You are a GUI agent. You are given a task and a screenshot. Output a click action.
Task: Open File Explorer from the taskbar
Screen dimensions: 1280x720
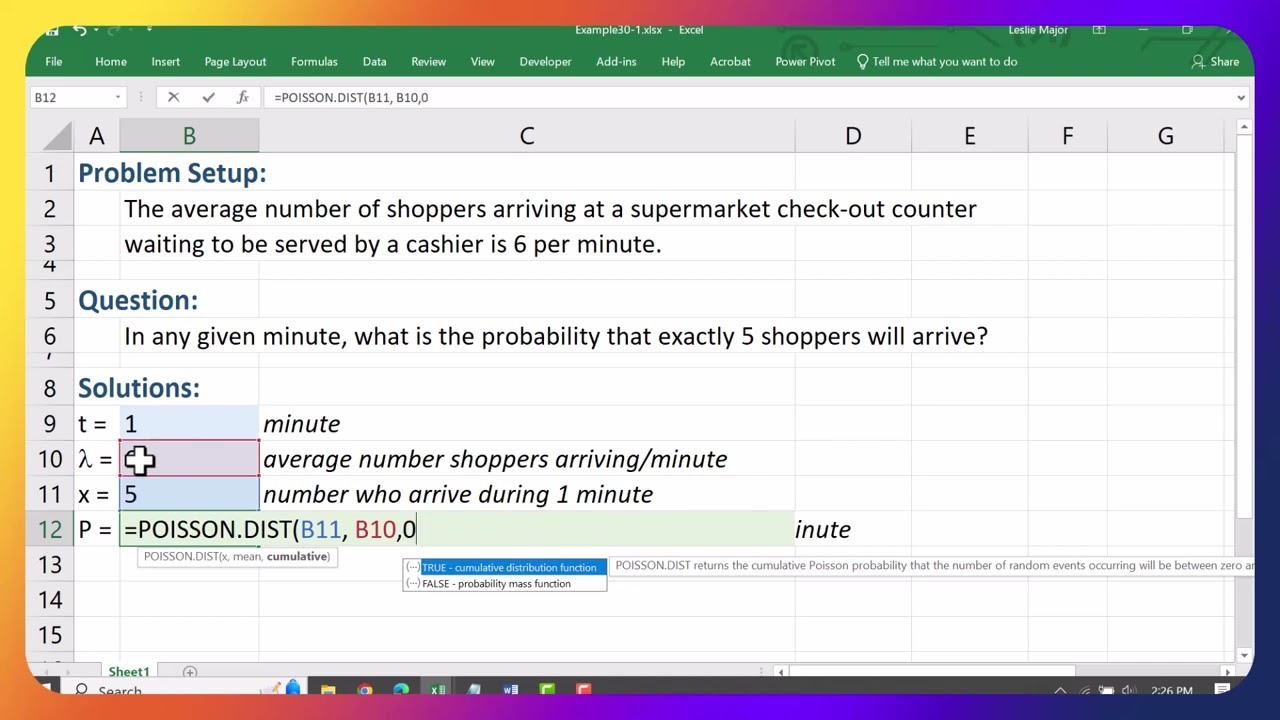click(328, 690)
